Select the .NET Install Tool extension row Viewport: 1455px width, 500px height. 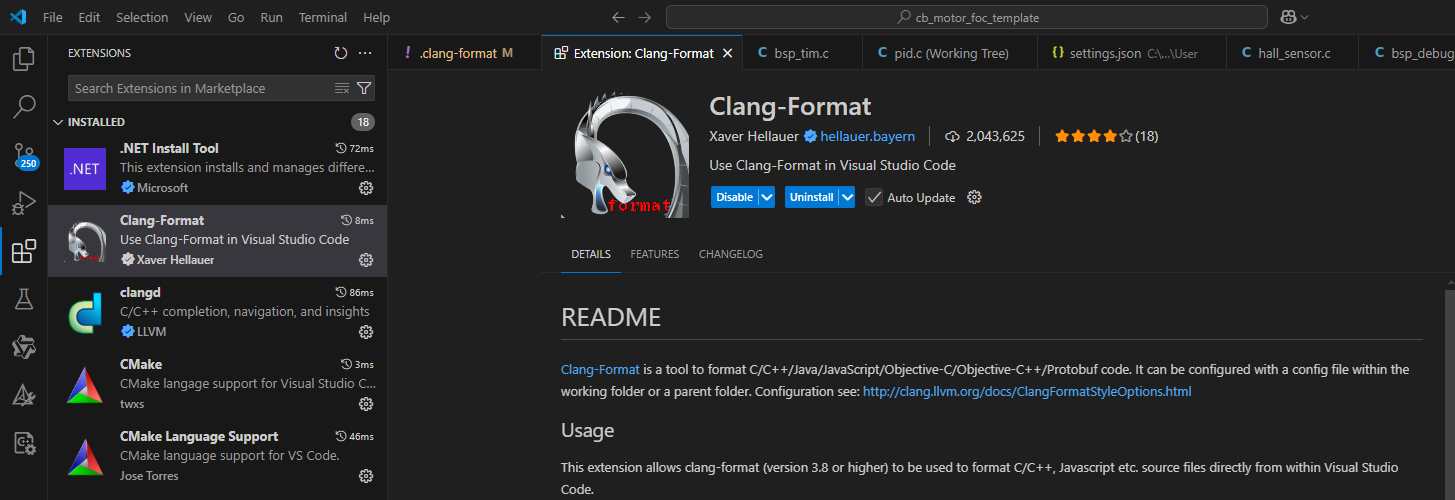(217, 170)
